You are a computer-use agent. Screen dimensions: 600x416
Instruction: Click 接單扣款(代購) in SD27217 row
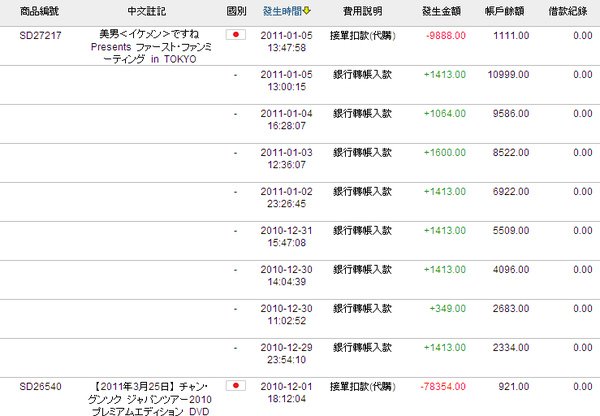(363, 36)
